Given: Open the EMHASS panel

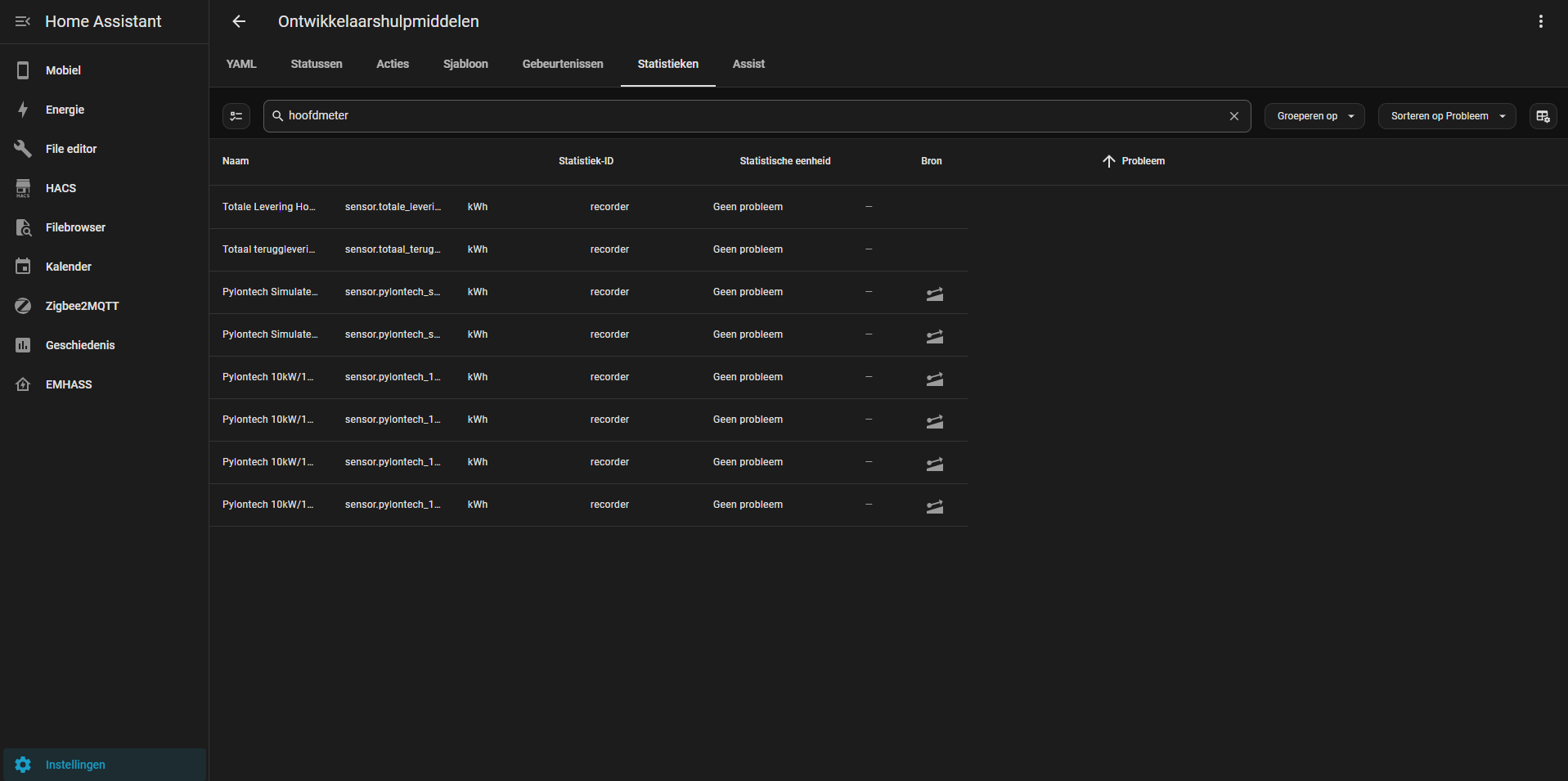Looking at the screenshot, I should 104,384.
